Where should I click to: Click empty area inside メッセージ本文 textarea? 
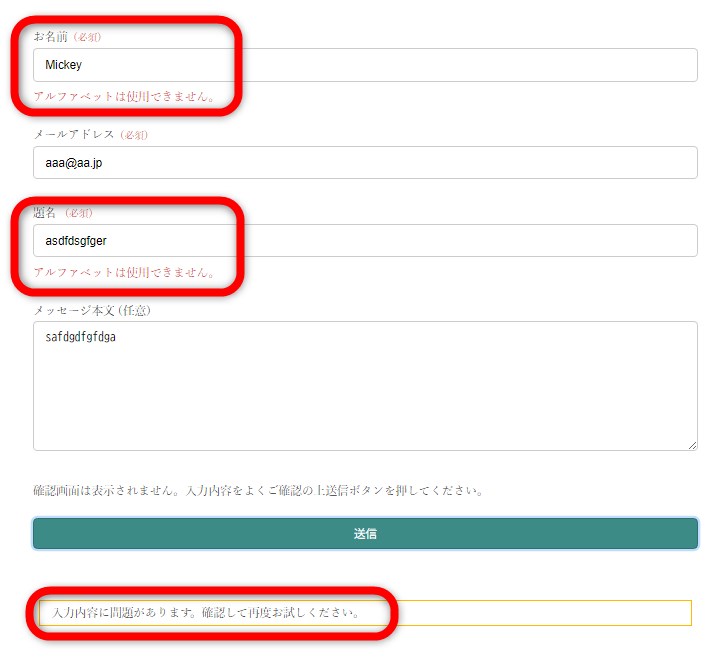[365, 400]
